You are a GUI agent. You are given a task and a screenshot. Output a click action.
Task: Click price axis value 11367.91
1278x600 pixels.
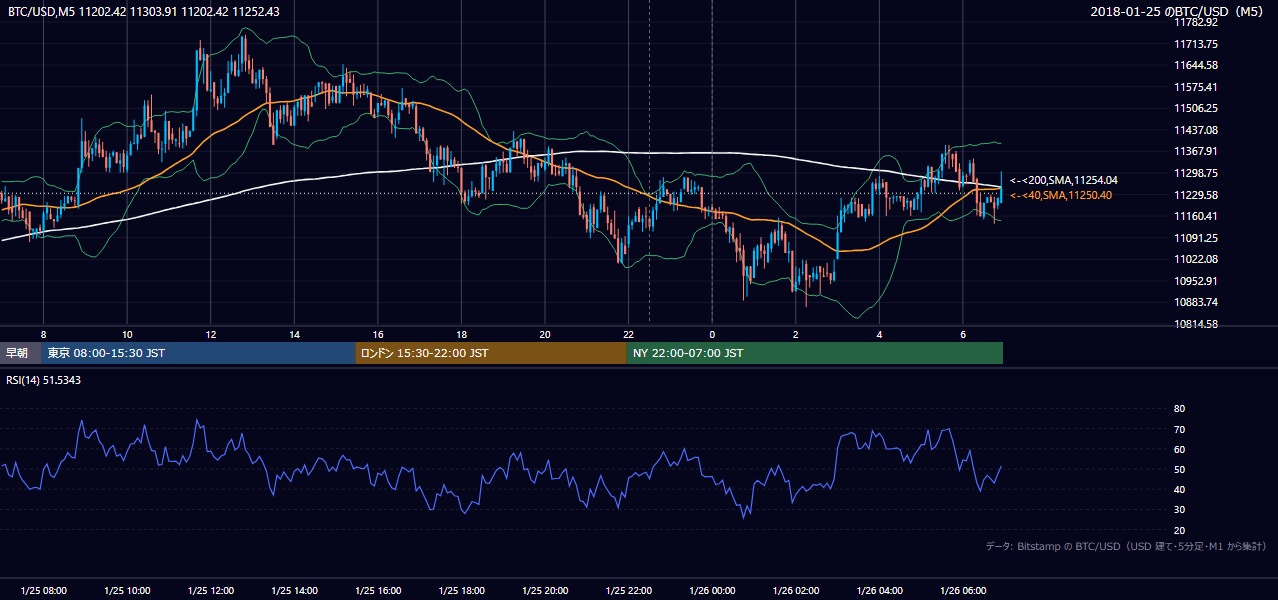pyautogui.click(x=1196, y=151)
